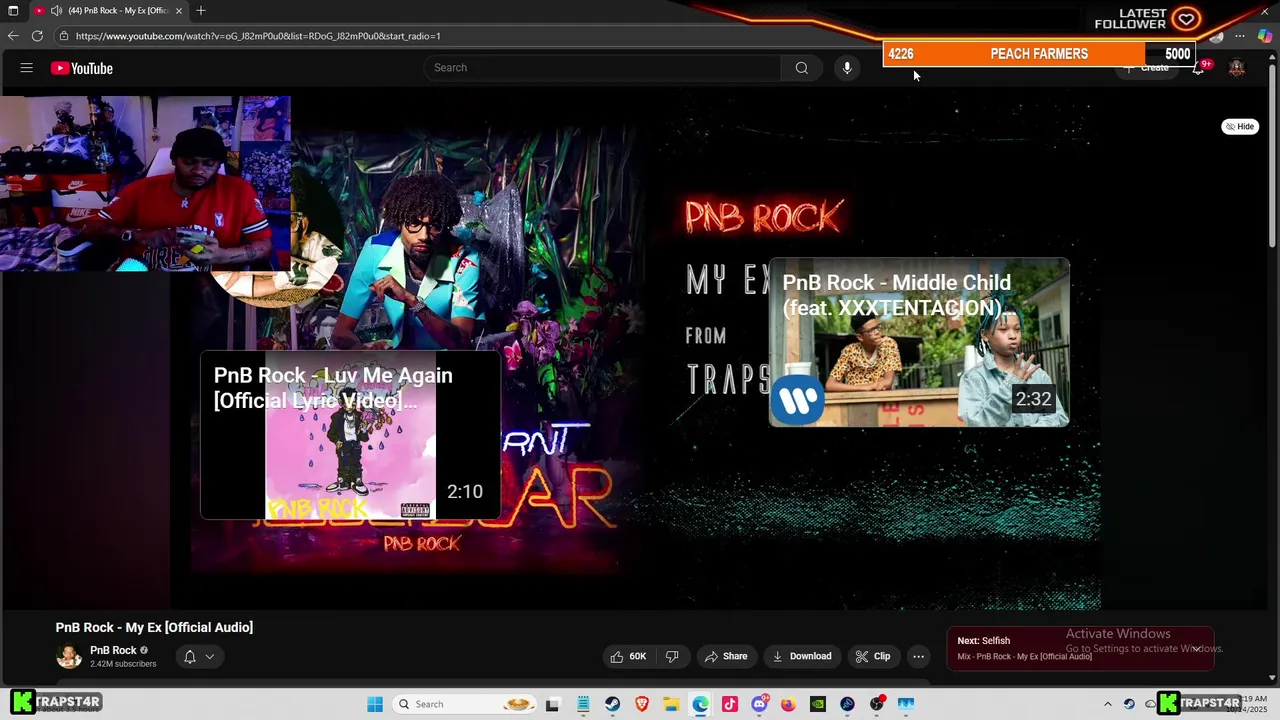This screenshot has height=720, width=1280.
Task: Click the Create button
Action: click(1146, 68)
